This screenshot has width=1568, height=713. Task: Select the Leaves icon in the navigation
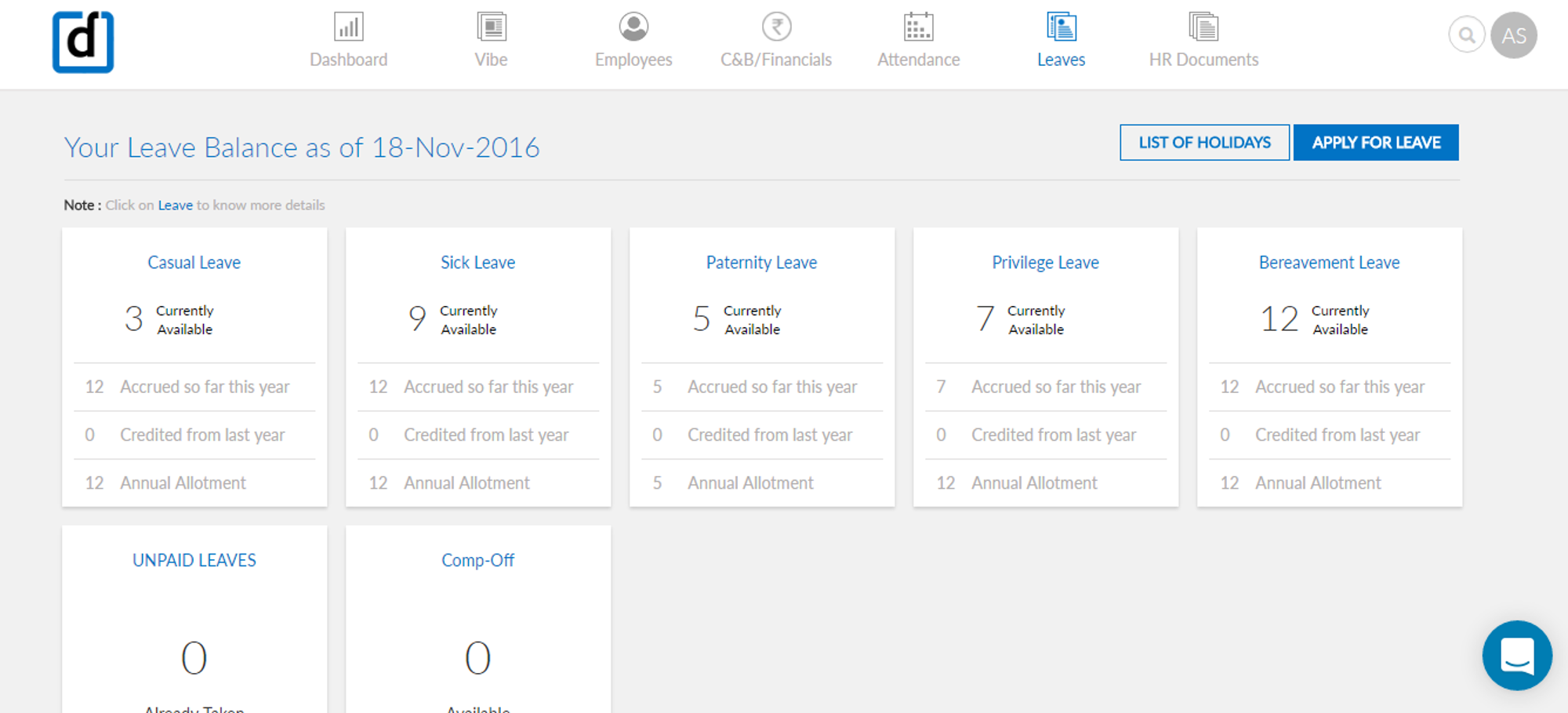pyautogui.click(x=1061, y=26)
